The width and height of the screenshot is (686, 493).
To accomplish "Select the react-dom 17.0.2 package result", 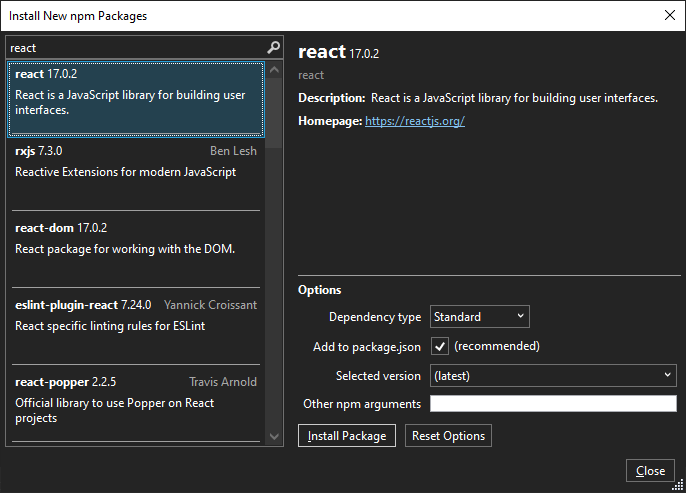I will click(x=136, y=251).
